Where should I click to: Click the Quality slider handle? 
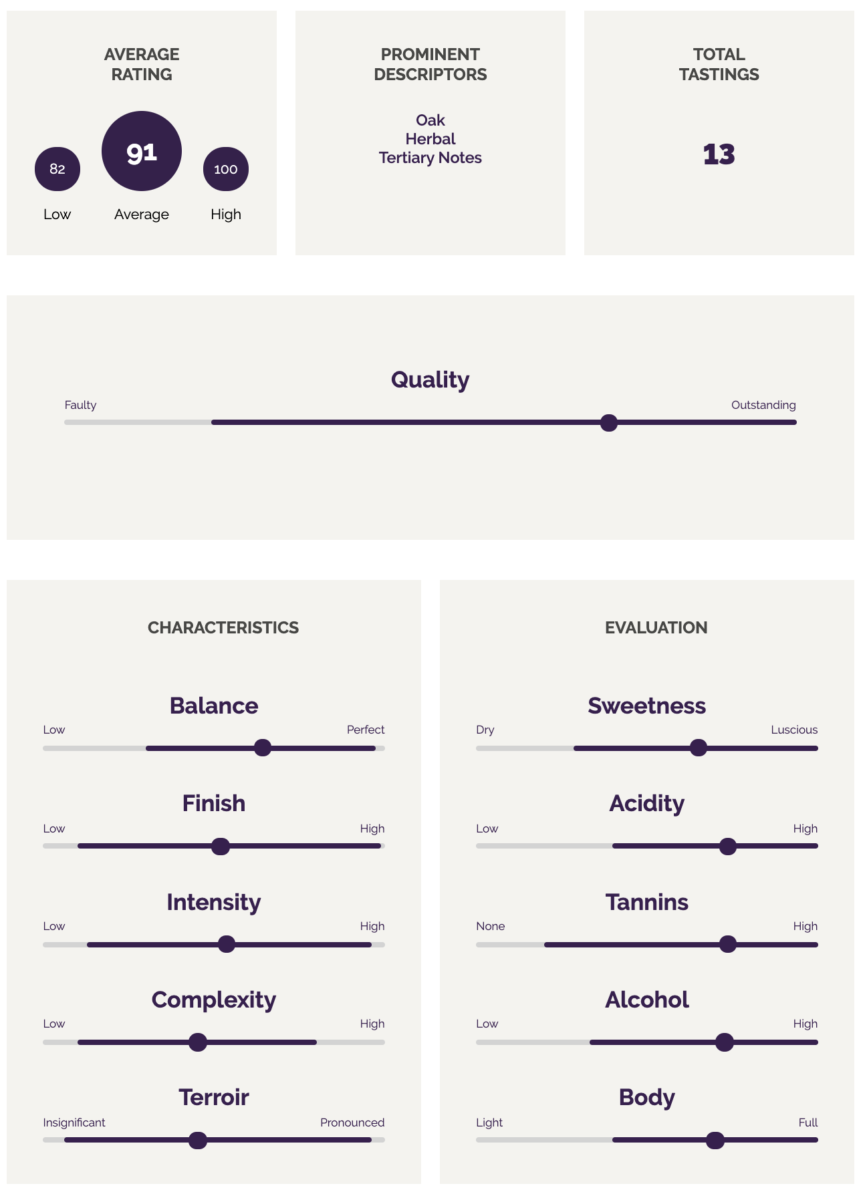coord(609,423)
